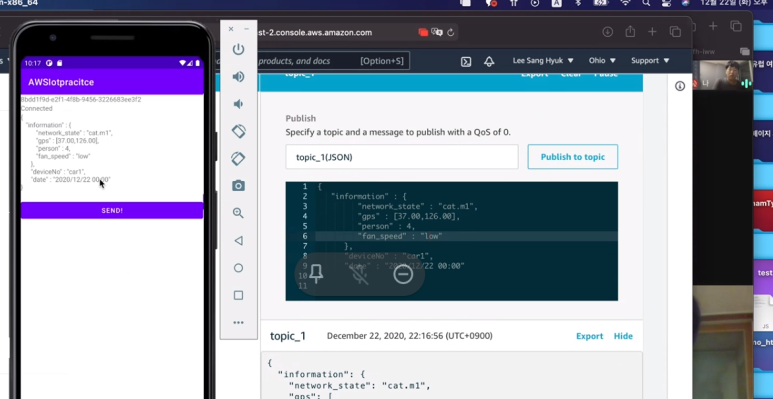Raise emulator volume with speaker icon
The width and height of the screenshot is (773, 399).
tap(239, 76)
